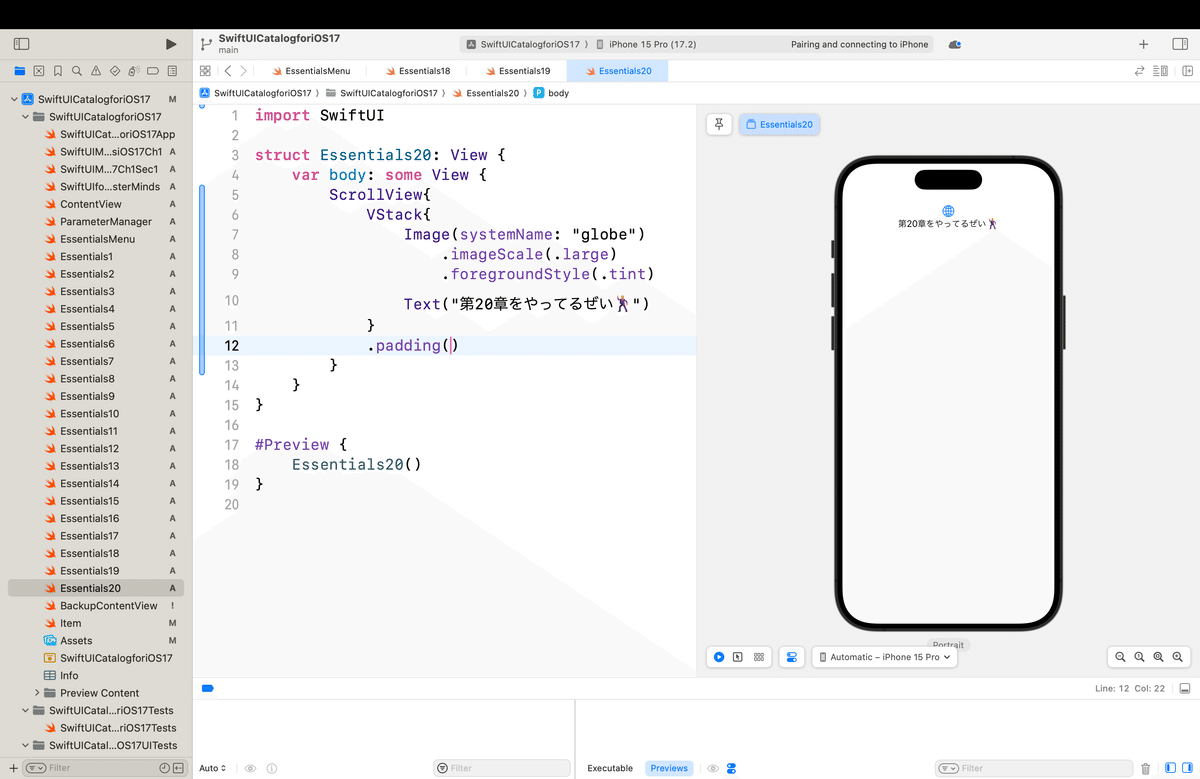
Task: Collapse SwiftUICatalogforiOS17 project root
Action: tap(14, 99)
